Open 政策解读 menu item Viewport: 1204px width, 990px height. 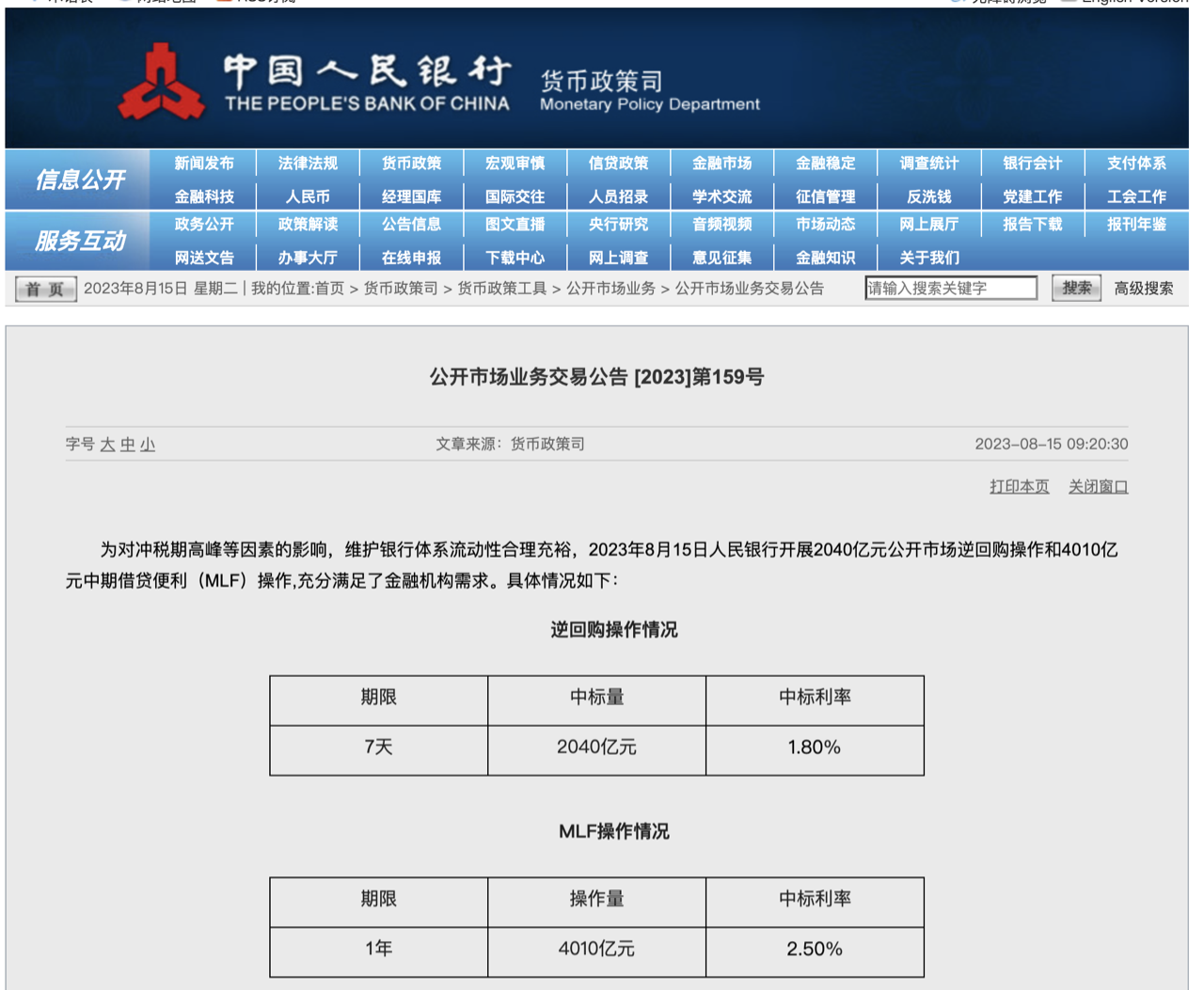[308, 225]
